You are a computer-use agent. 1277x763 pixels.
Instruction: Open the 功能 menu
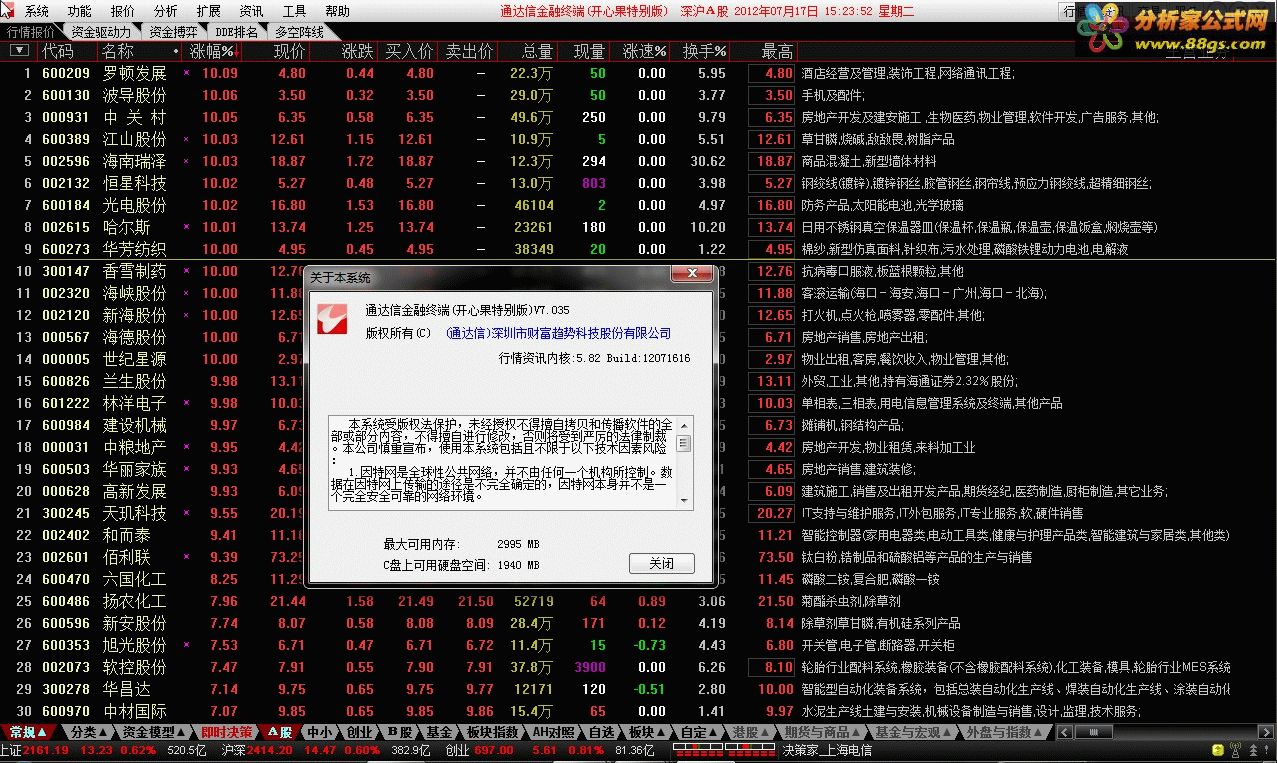point(79,11)
